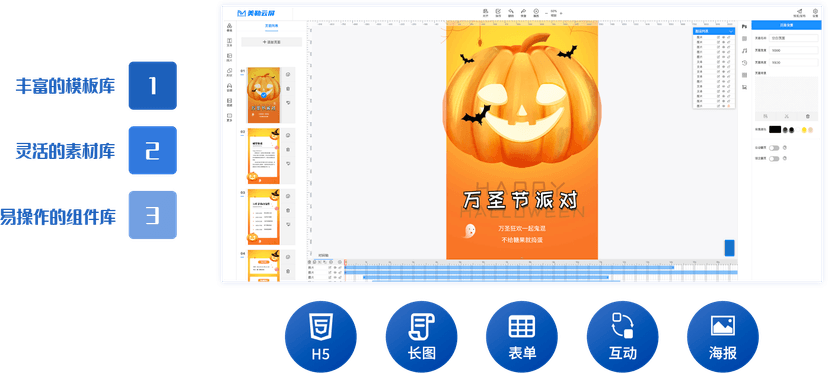Toggle visibility eye of first layer row

coord(723,38)
